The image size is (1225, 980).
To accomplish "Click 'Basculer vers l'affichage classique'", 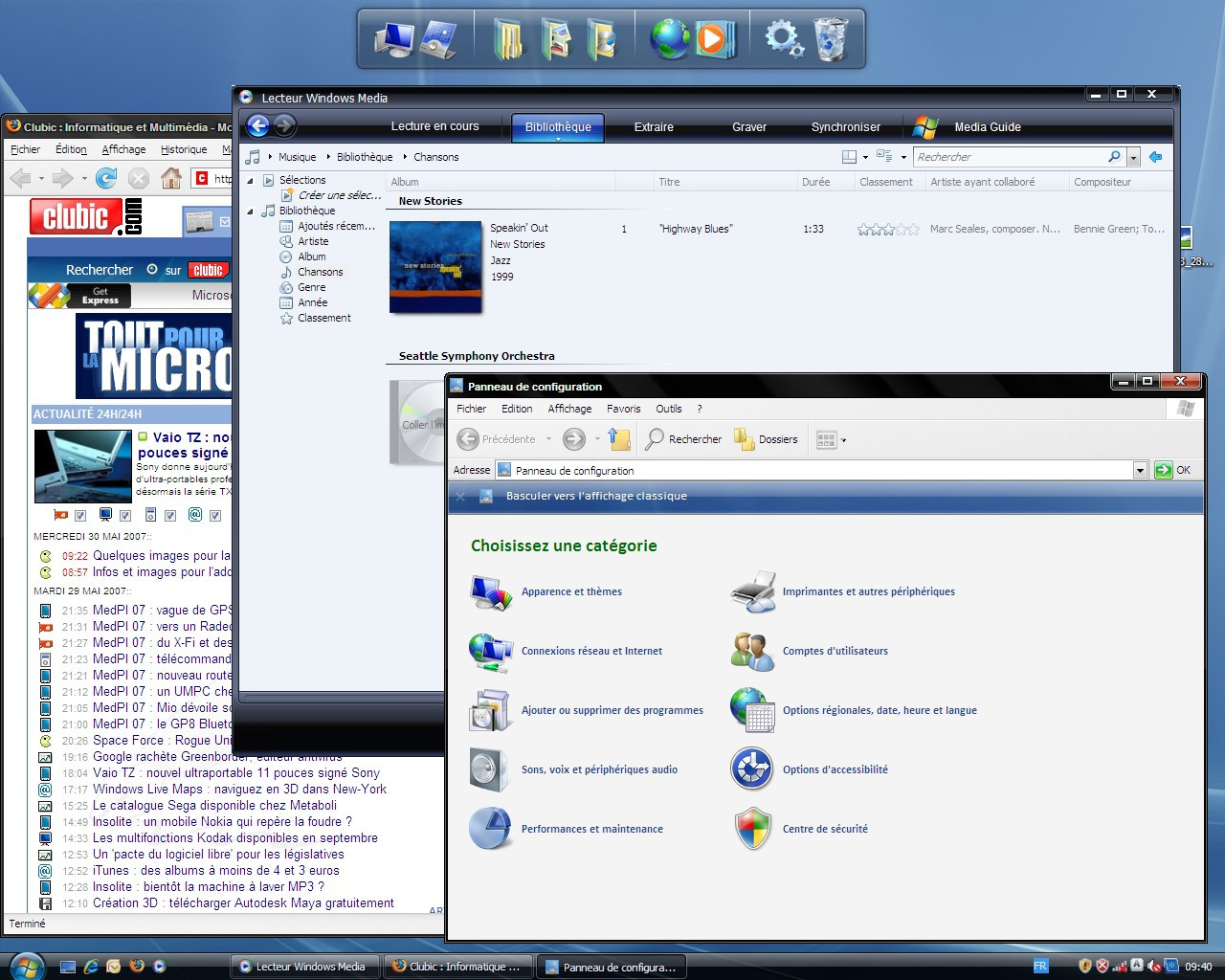I will tap(596, 496).
